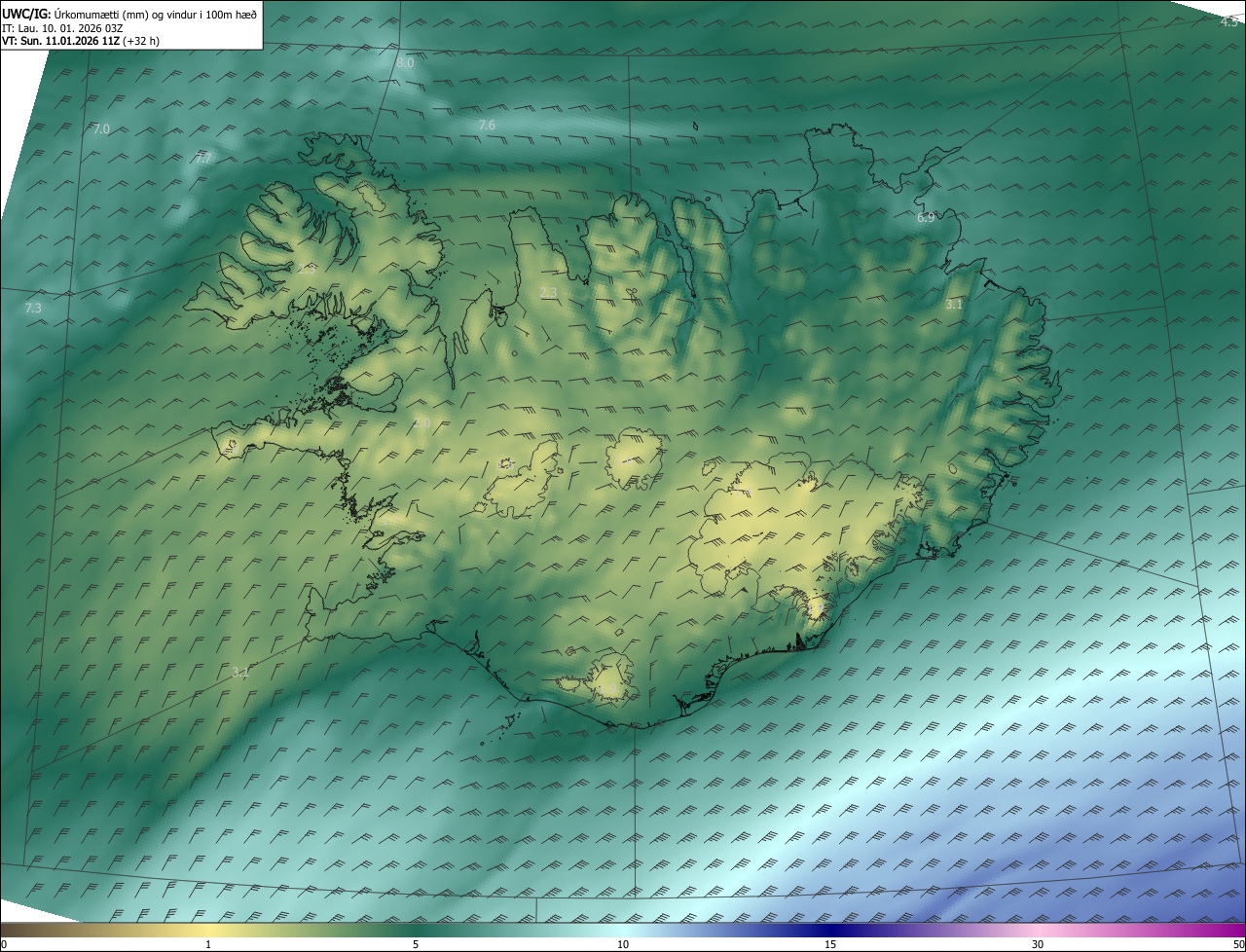Click the 50 tick label on the color scale

[1237, 944]
